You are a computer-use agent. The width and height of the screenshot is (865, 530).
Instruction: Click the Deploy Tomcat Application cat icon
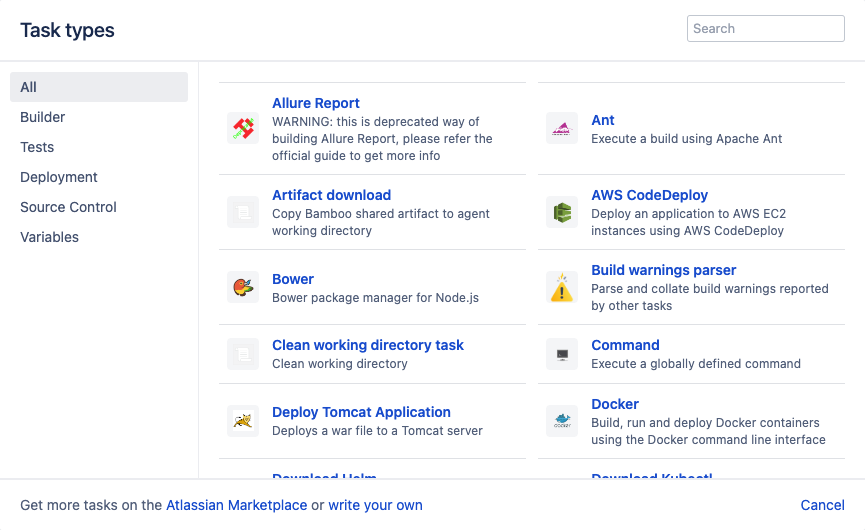click(243, 421)
